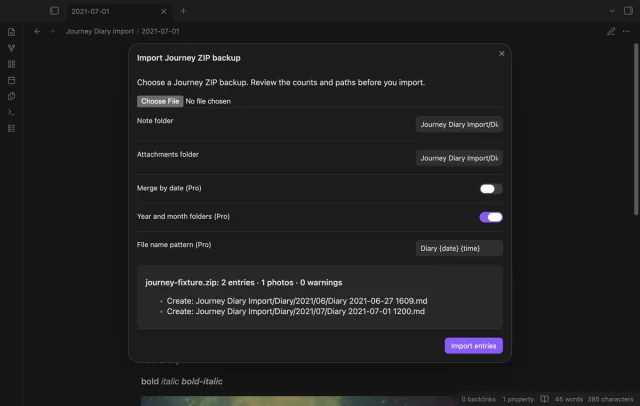Screen dimensions: 640x406
Task: Open templates copy icon in ribbon
Action: (x=11, y=96)
